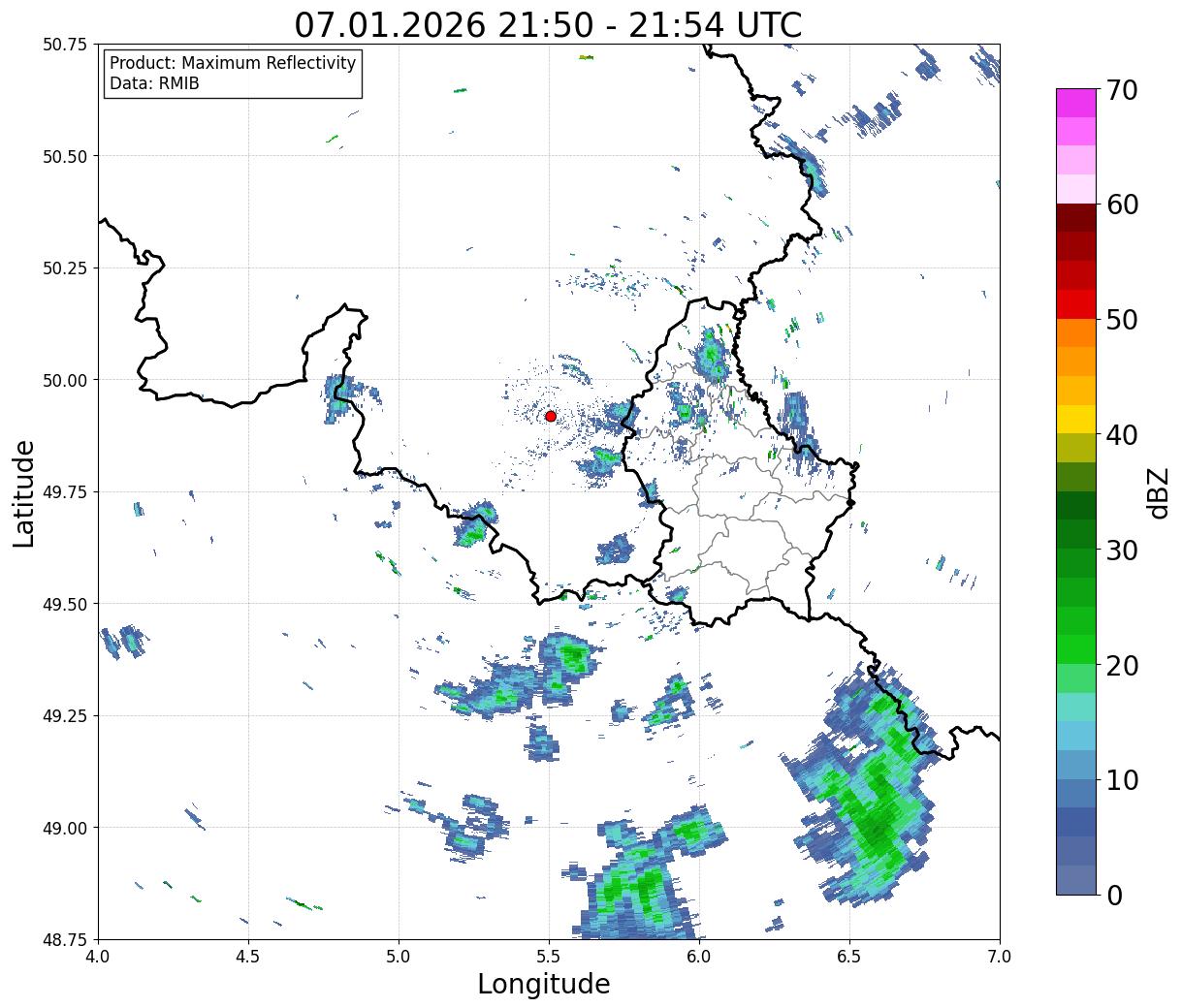The width and height of the screenshot is (1182, 1008).
Task: Click the latitude tick label 50.50
Action: tap(64, 156)
